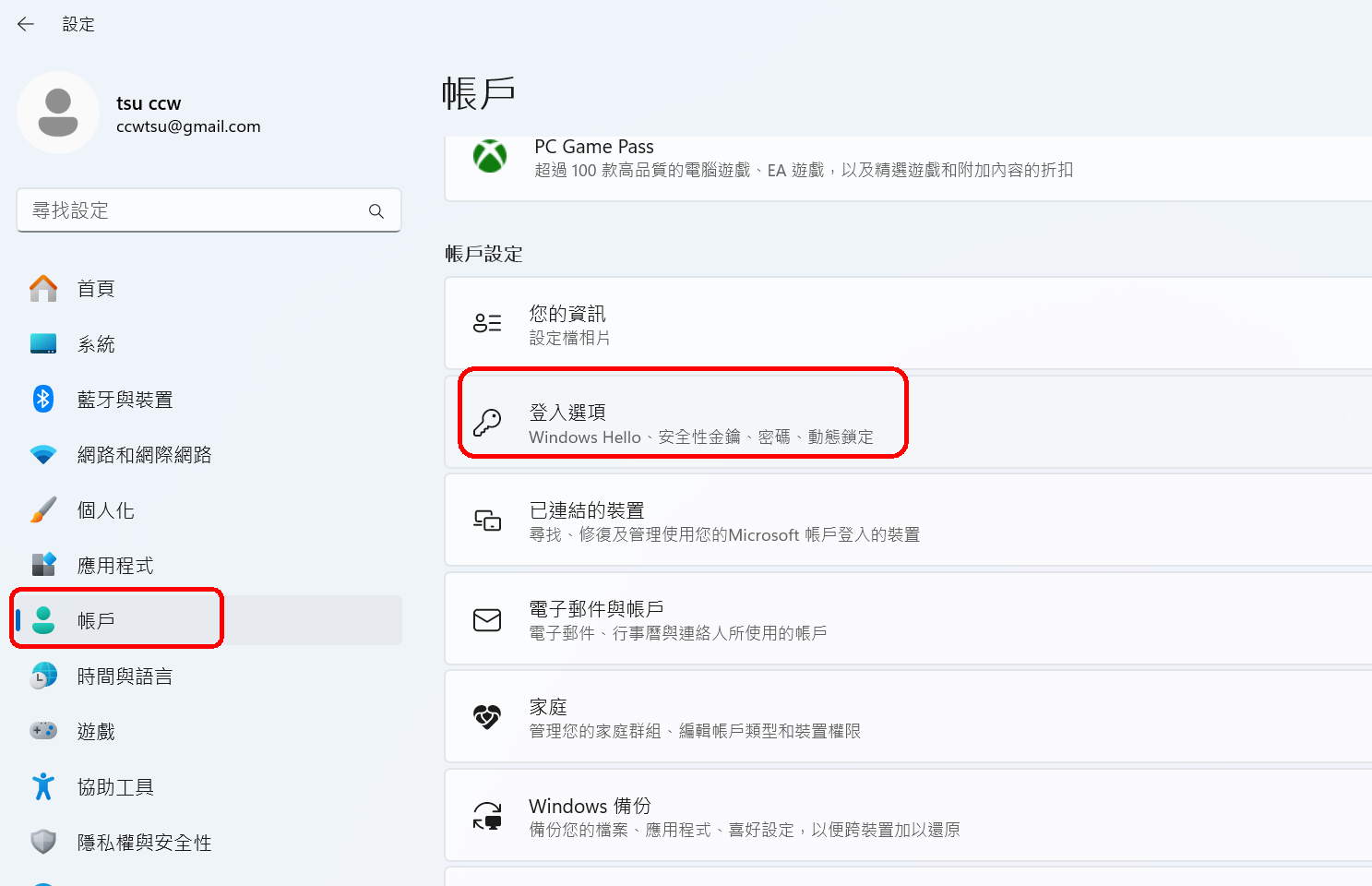
Task: Open 藍牙與裝置 settings
Action: pos(125,400)
